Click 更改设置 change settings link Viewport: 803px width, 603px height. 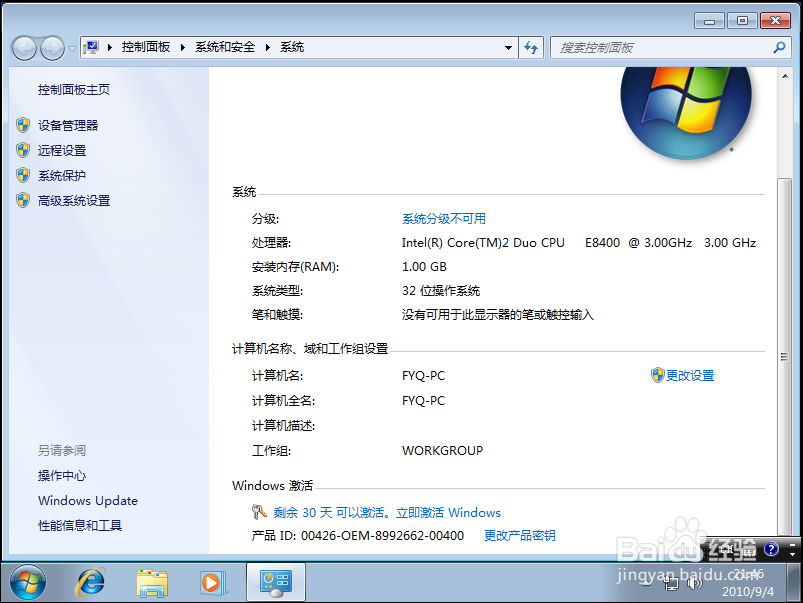pos(690,376)
